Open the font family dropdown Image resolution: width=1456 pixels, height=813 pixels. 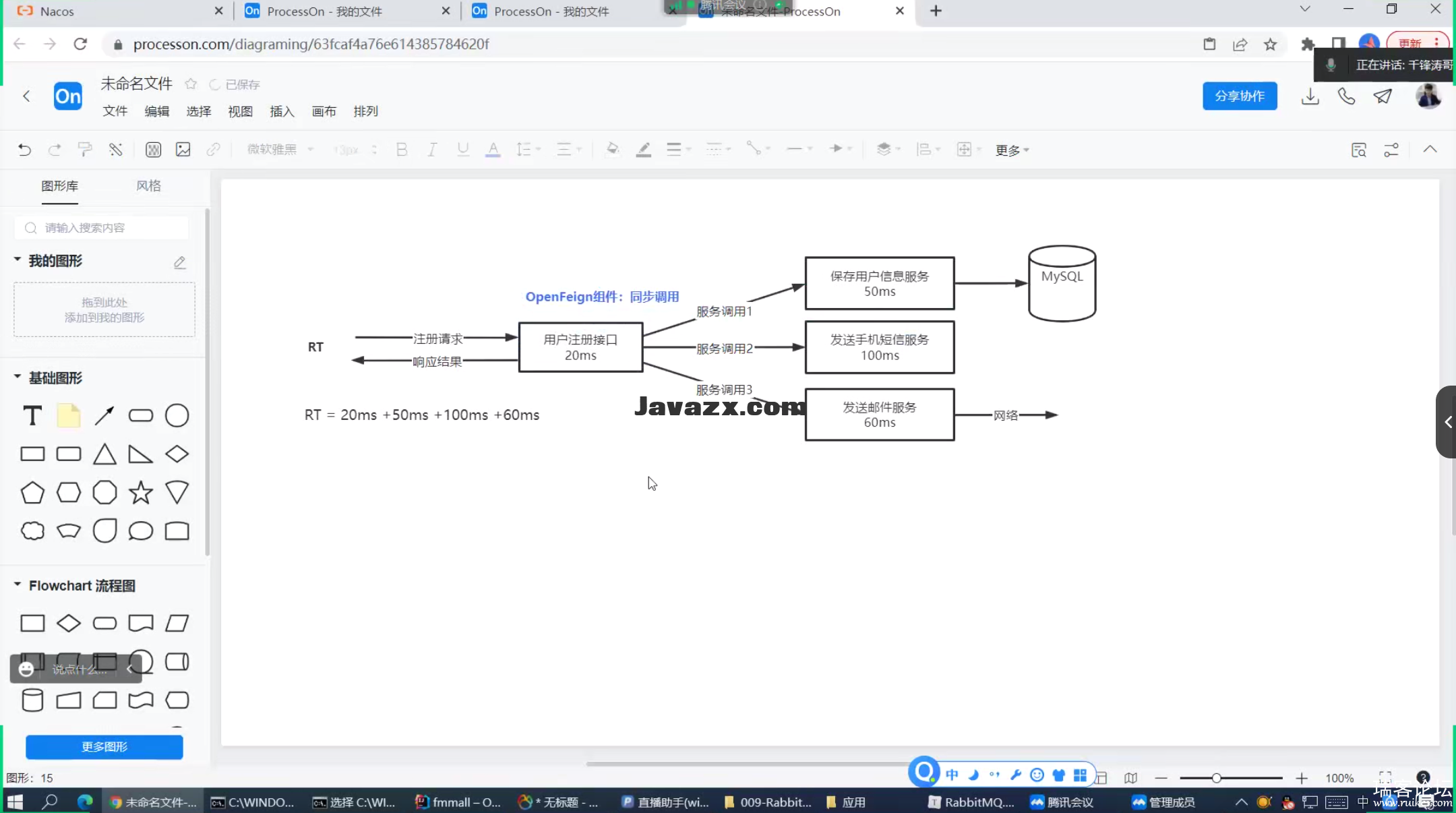click(280, 150)
